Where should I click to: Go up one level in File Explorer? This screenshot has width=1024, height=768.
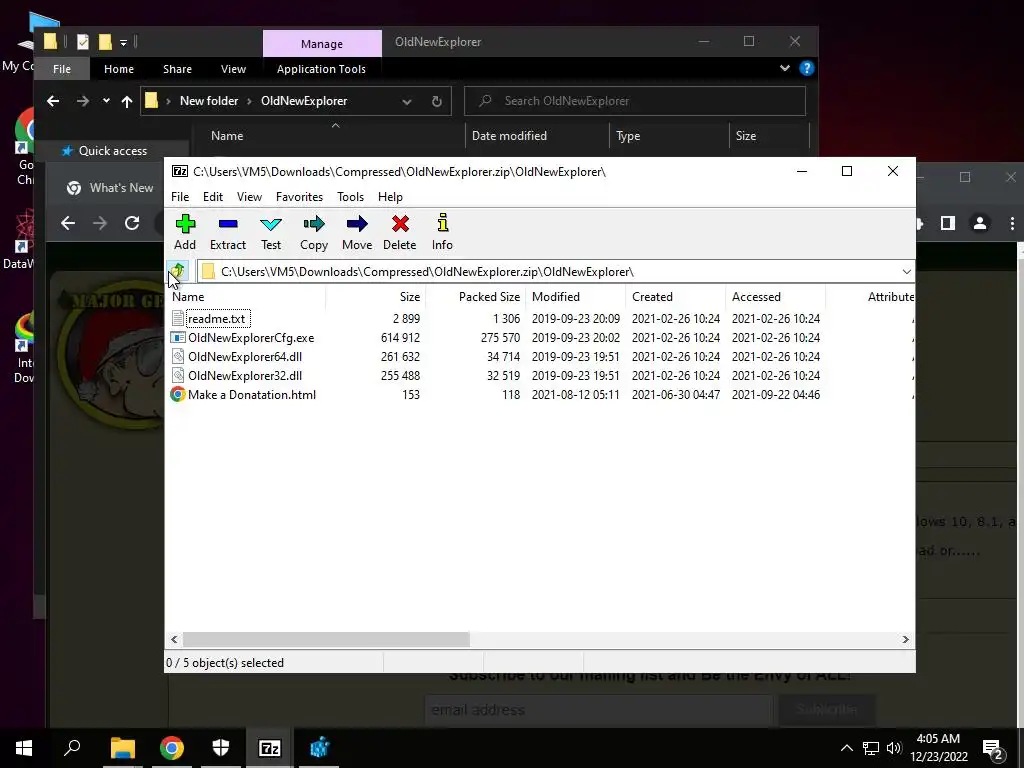[x=127, y=101]
